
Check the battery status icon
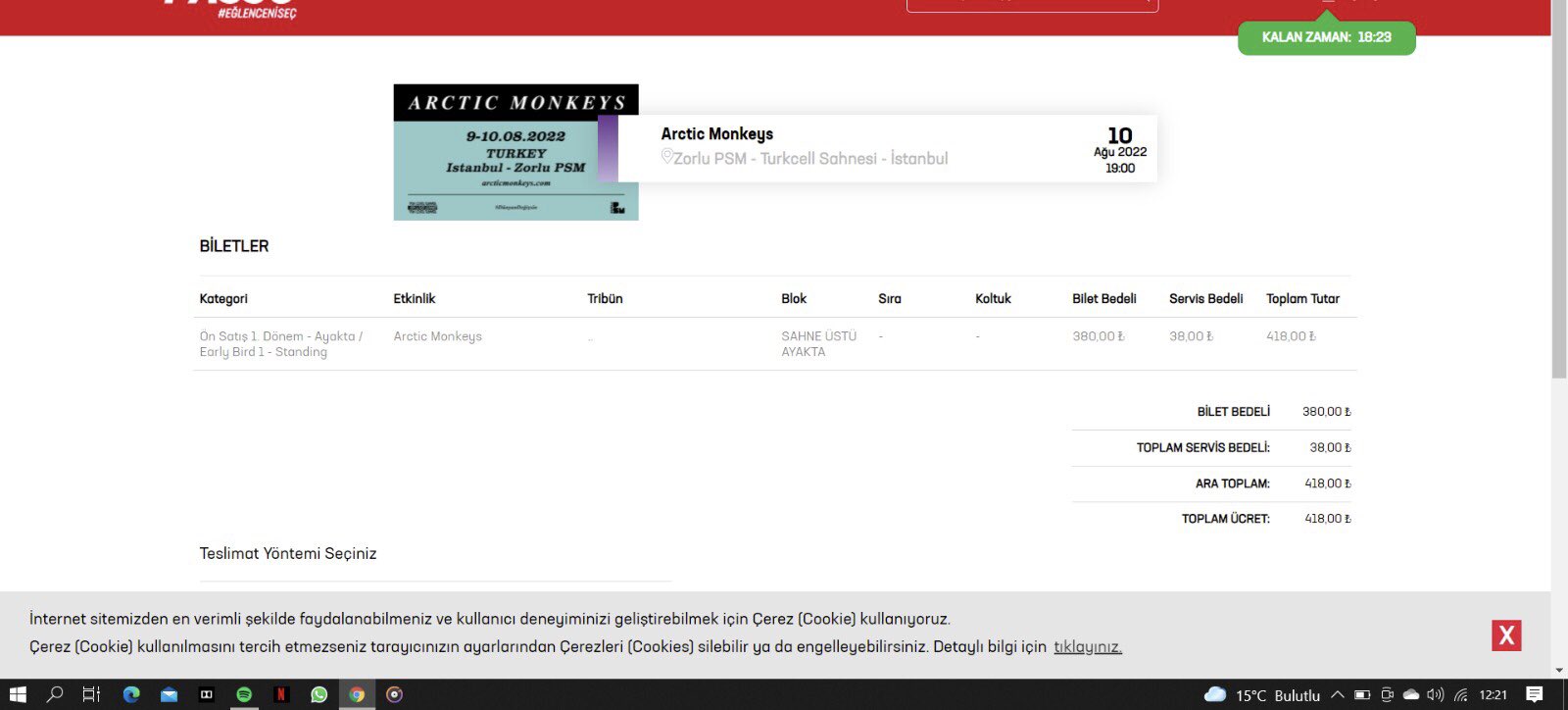[x=1362, y=694]
